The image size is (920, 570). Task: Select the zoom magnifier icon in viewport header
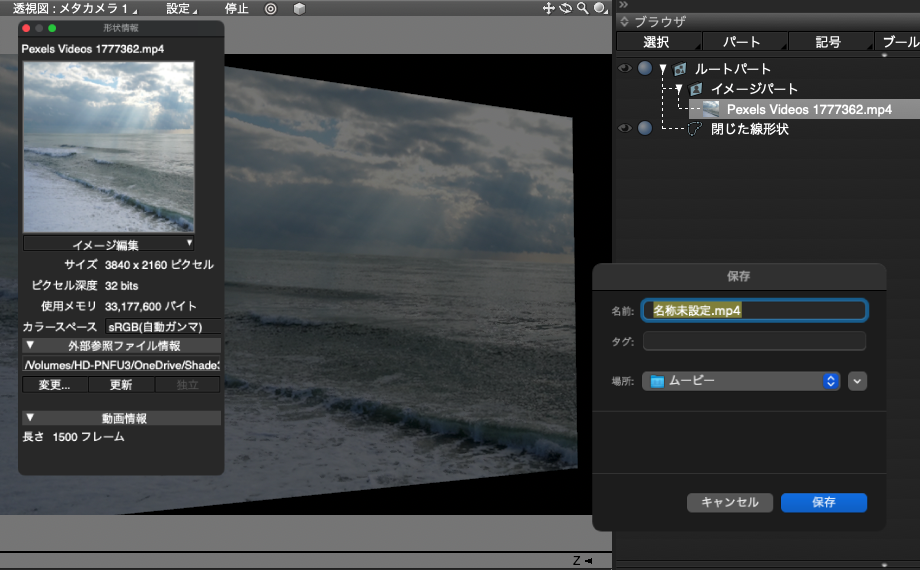tap(582, 8)
